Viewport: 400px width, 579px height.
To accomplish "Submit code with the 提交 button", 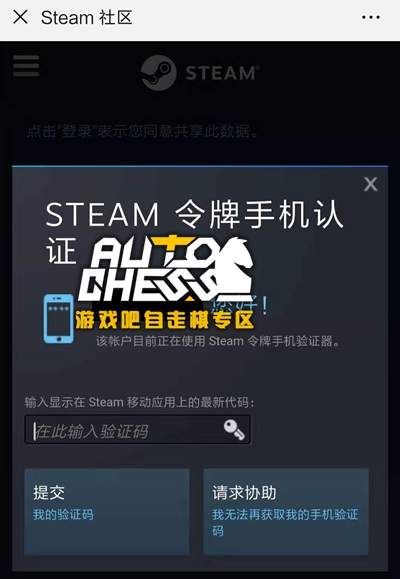I will [x=107, y=511].
